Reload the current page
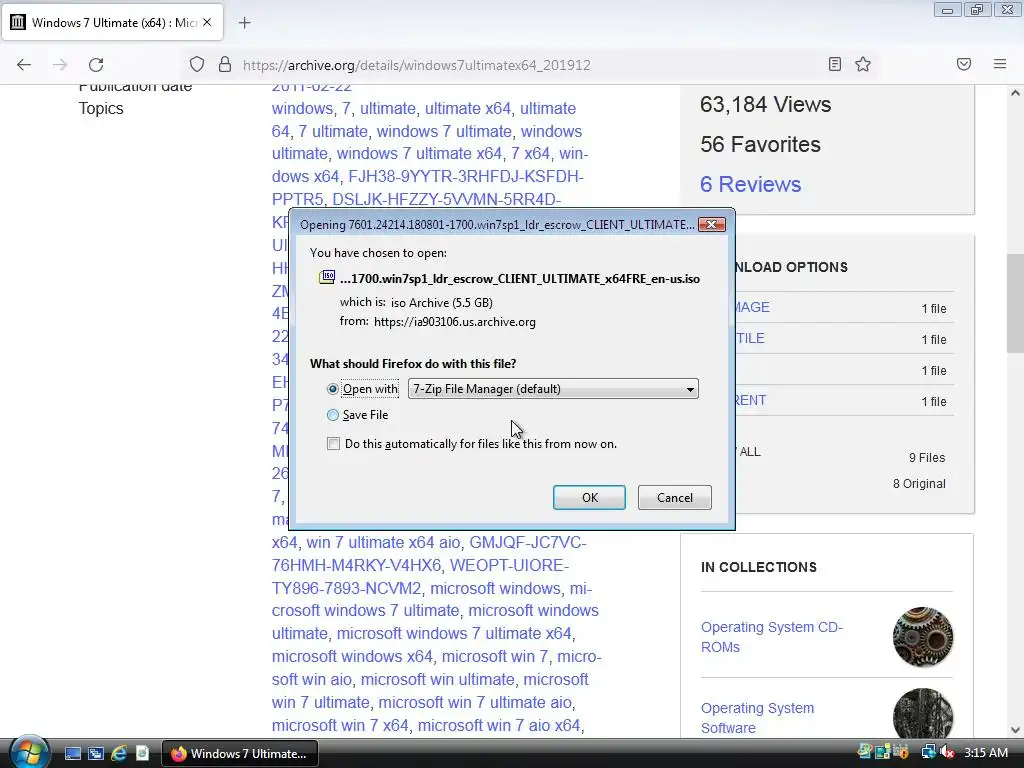The image size is (1024, 768). pyautogui.click(x=96, y=65)
